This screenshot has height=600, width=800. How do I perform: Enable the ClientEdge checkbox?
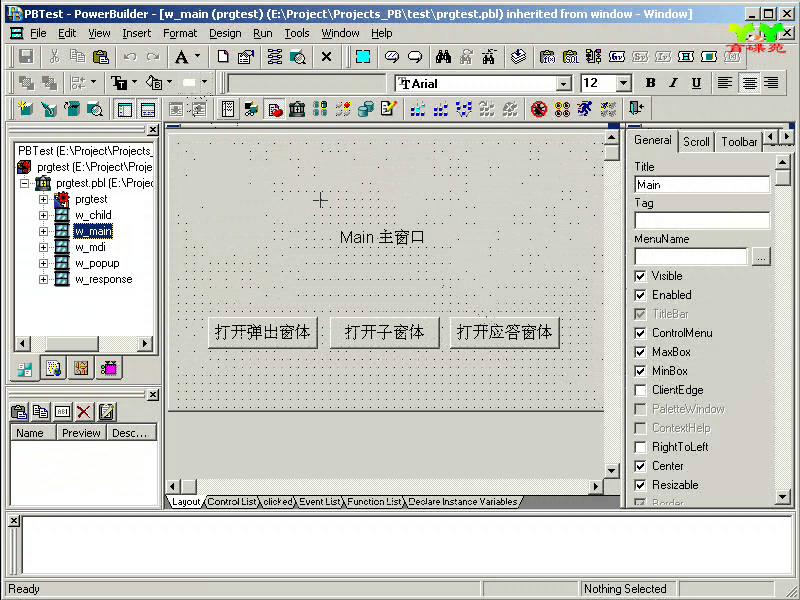coord(640,390)
